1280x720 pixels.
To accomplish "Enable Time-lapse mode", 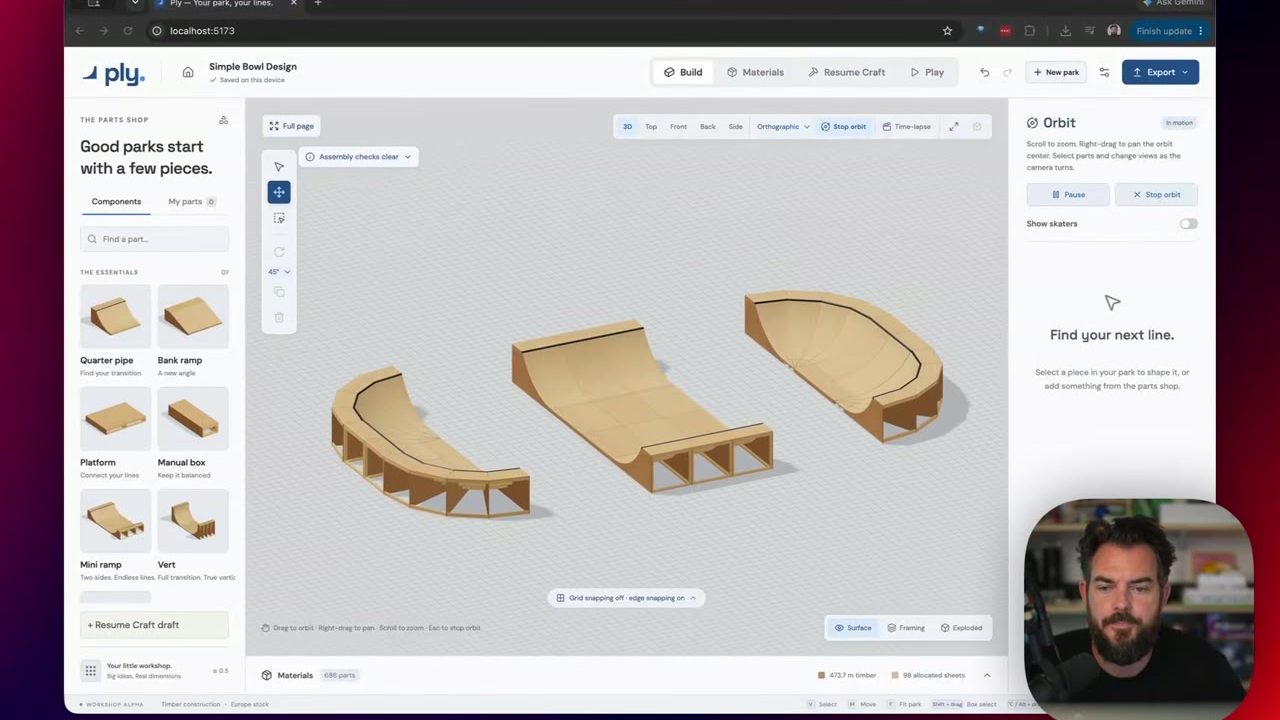I will pyautogui.click(x=906, y=127).
